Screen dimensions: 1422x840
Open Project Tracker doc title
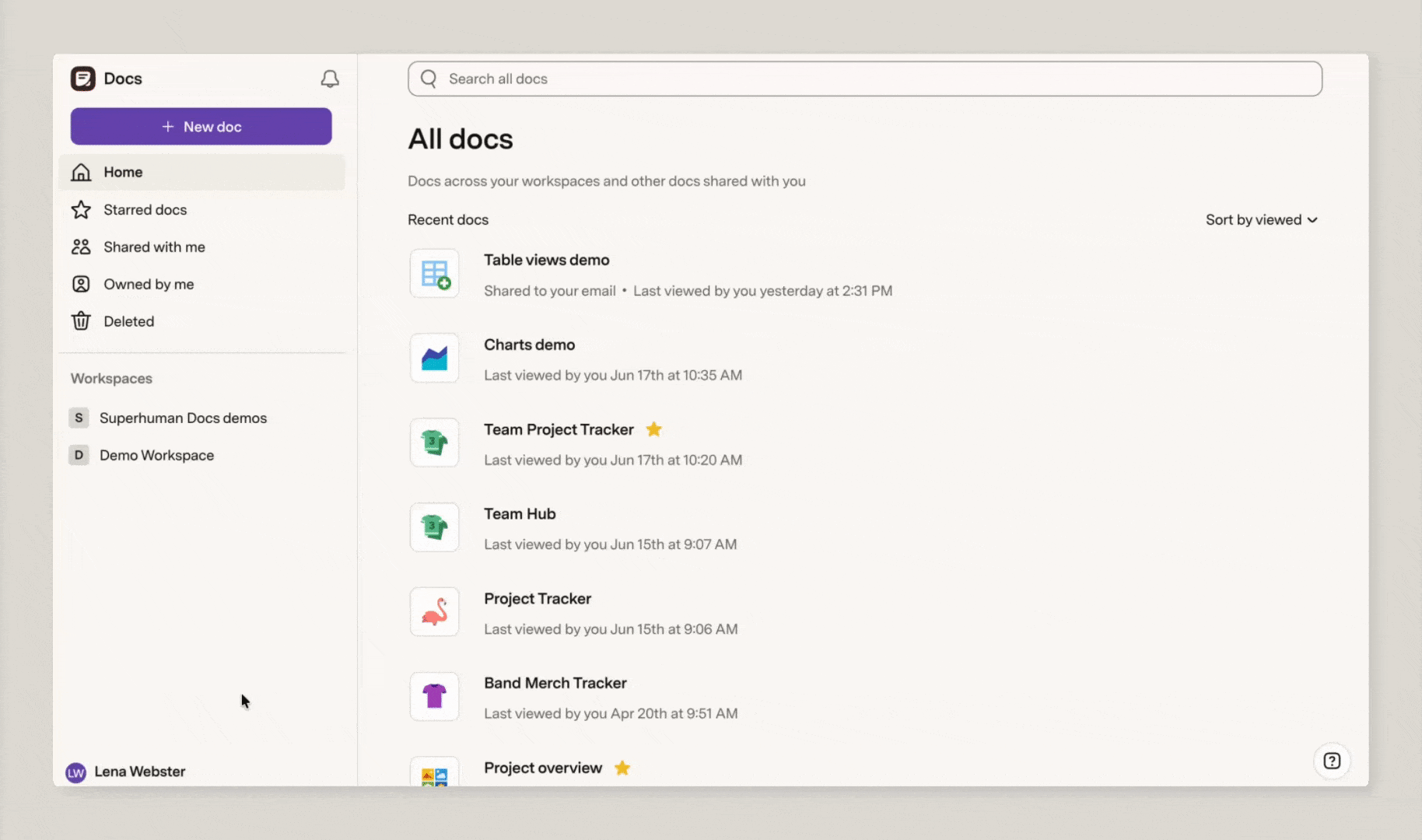click(538, 599)
